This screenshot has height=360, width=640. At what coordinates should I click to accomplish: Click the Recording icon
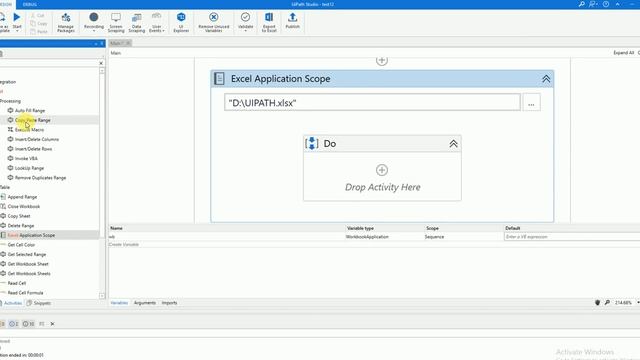93,17
